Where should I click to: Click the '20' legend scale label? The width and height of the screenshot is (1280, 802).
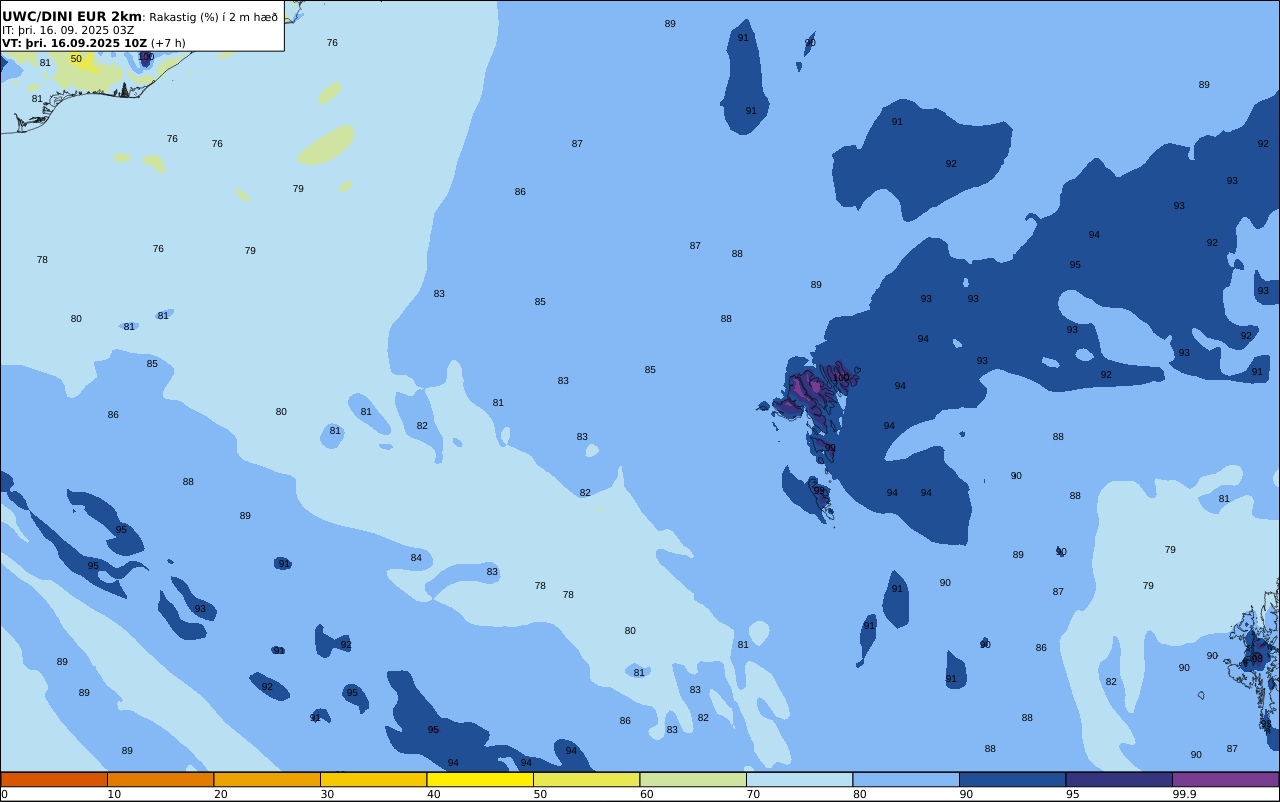coord(220,794)
